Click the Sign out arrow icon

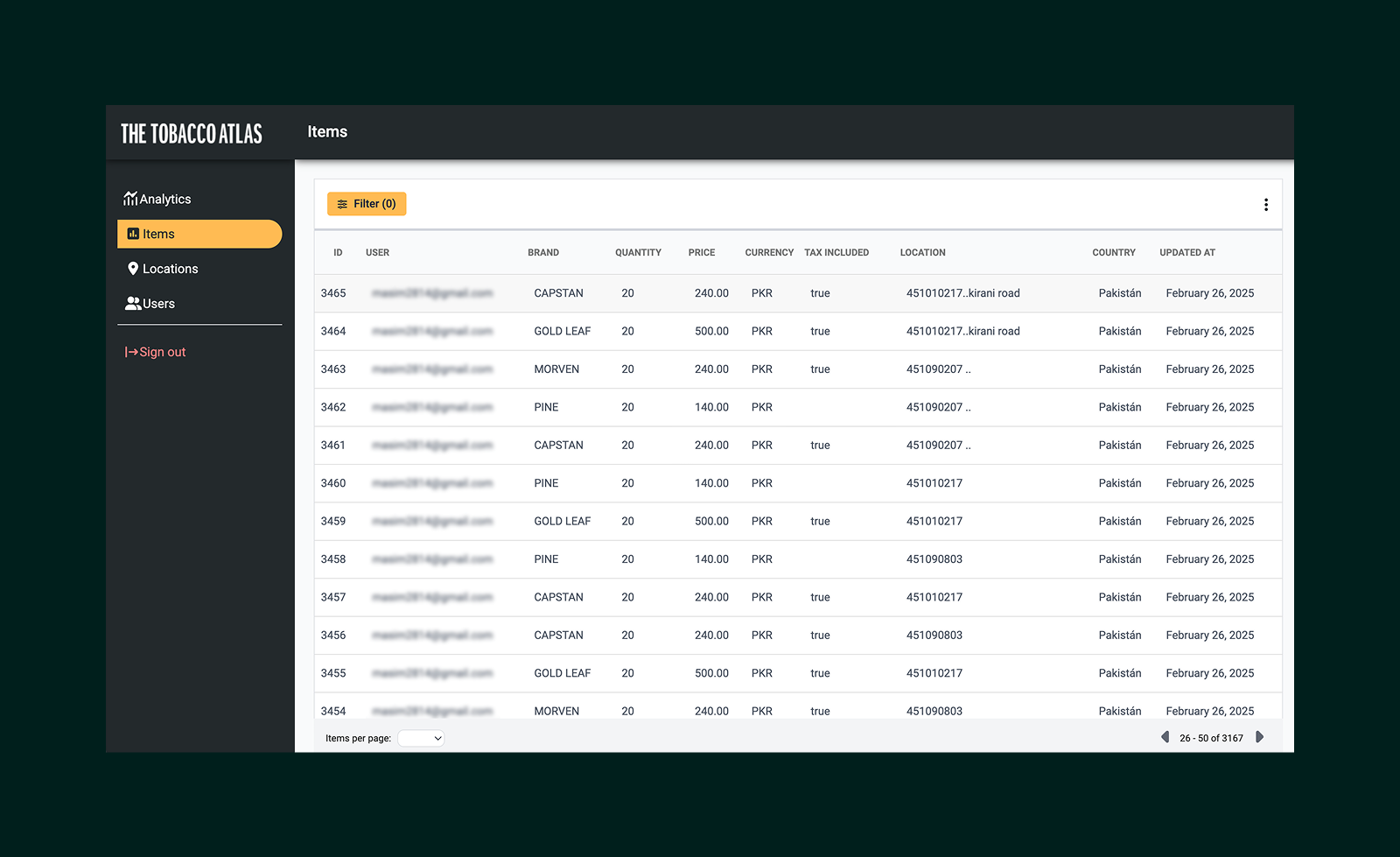(129, 352)
